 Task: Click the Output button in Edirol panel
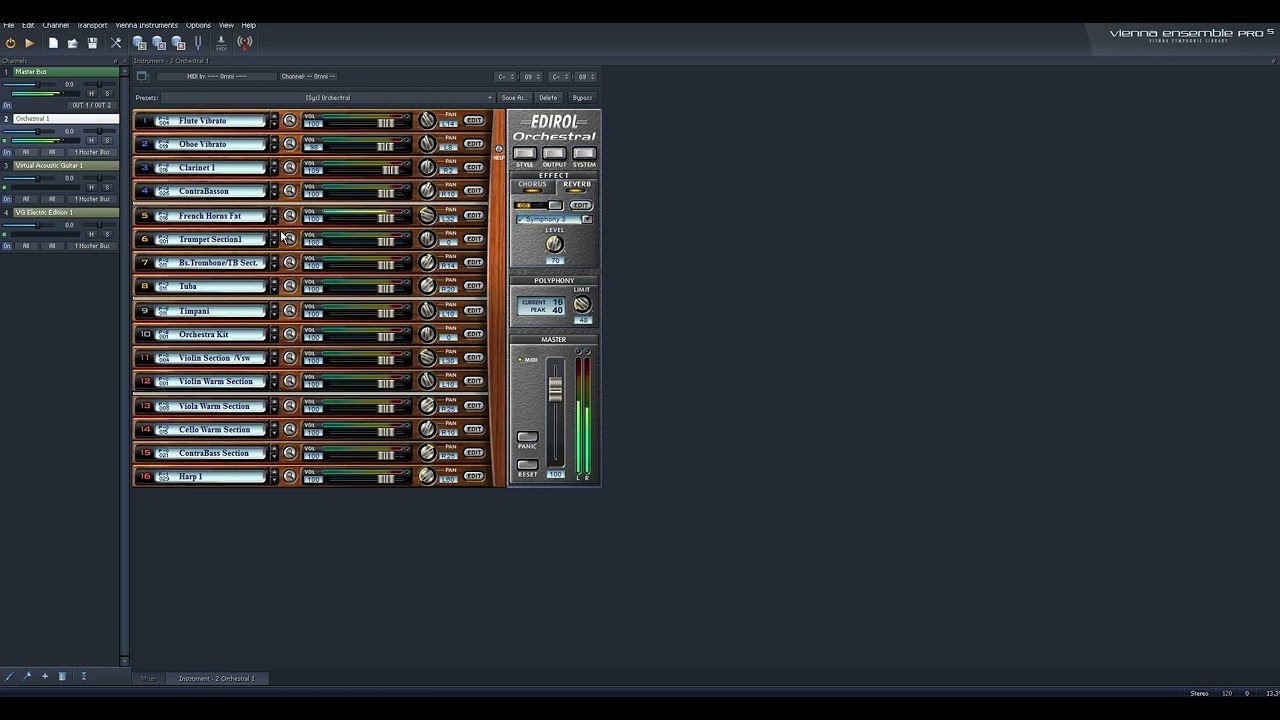pos(554,154)
